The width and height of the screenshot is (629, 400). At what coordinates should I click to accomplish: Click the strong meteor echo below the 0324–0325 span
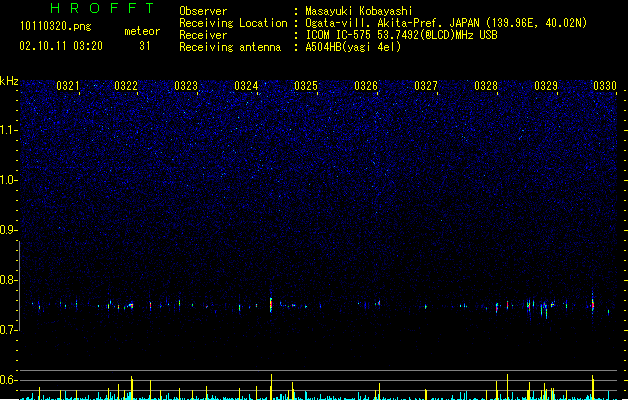(x=271, y=304)
